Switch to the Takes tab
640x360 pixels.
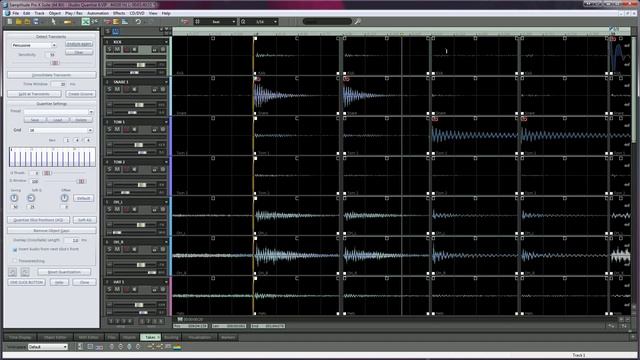click(150, 337)
